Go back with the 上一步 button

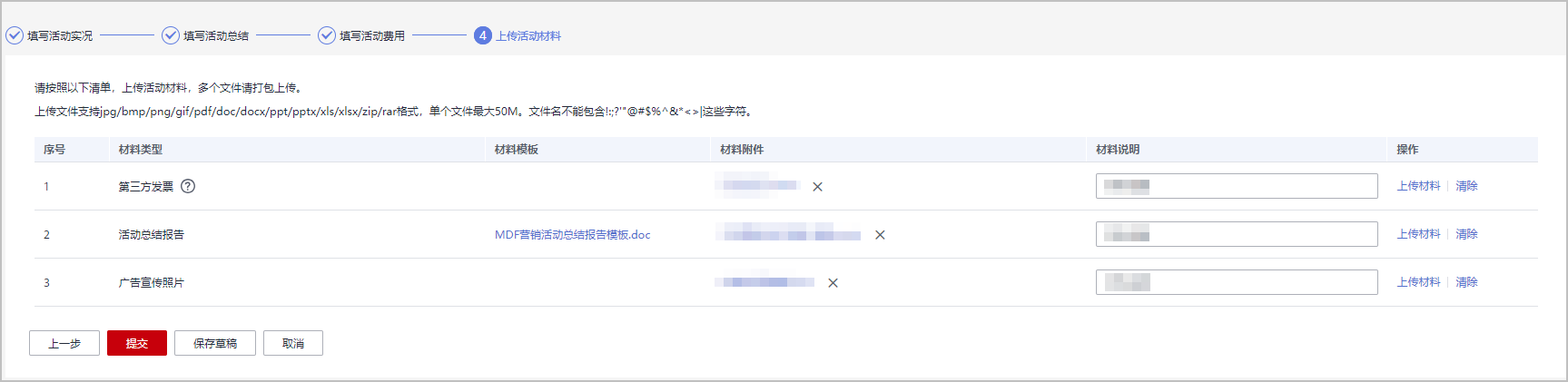[x=64, y=343]
